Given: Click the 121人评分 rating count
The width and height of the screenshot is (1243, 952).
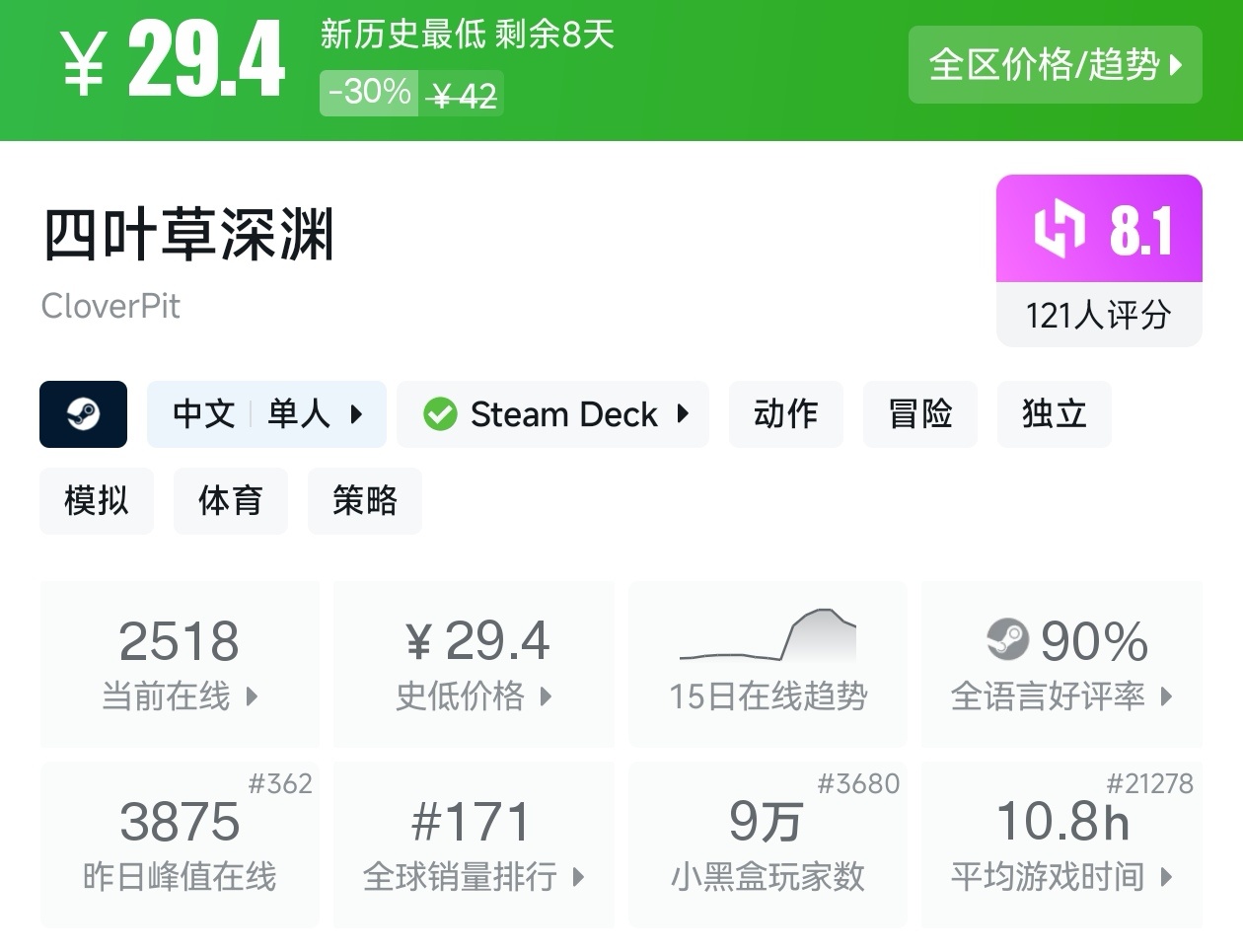Looking at the screenshot, I should 1098,316.
